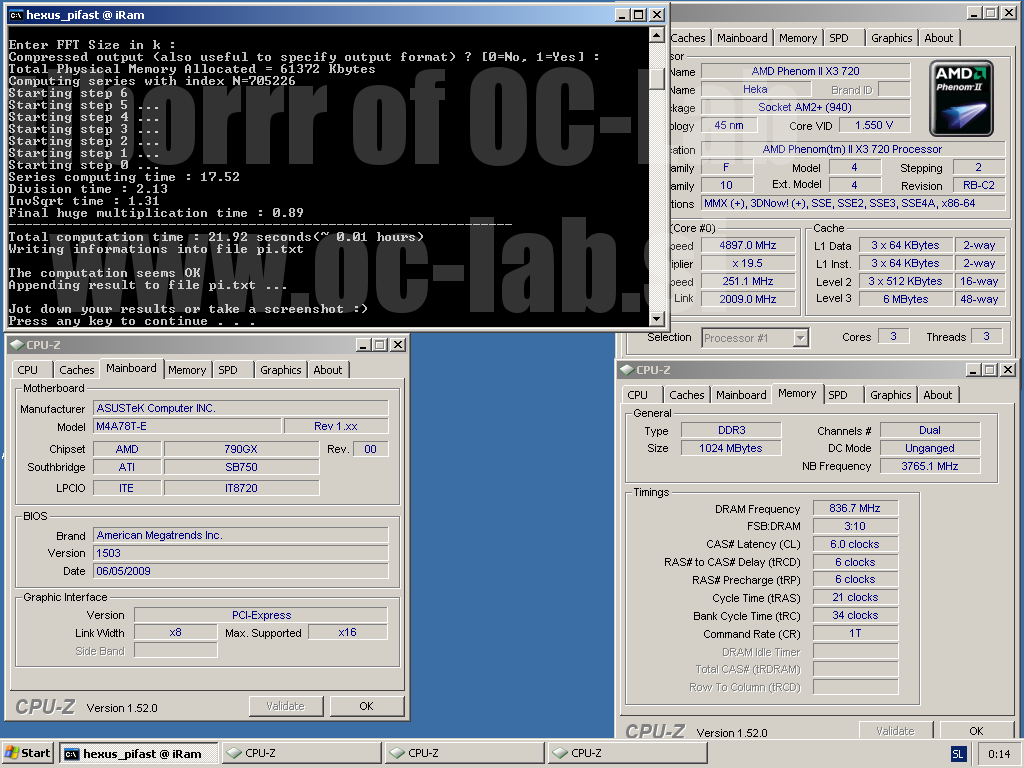Click Validate button in Memory CPU-Z window
This screenshot has height=768, width=1024.
[895, 731]
